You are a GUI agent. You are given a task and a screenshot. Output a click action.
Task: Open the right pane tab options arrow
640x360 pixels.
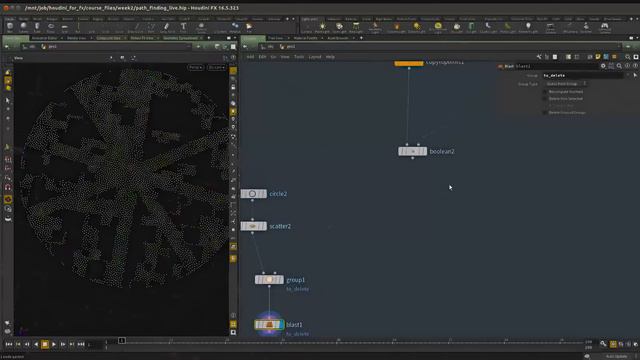[x=637, y=38]
